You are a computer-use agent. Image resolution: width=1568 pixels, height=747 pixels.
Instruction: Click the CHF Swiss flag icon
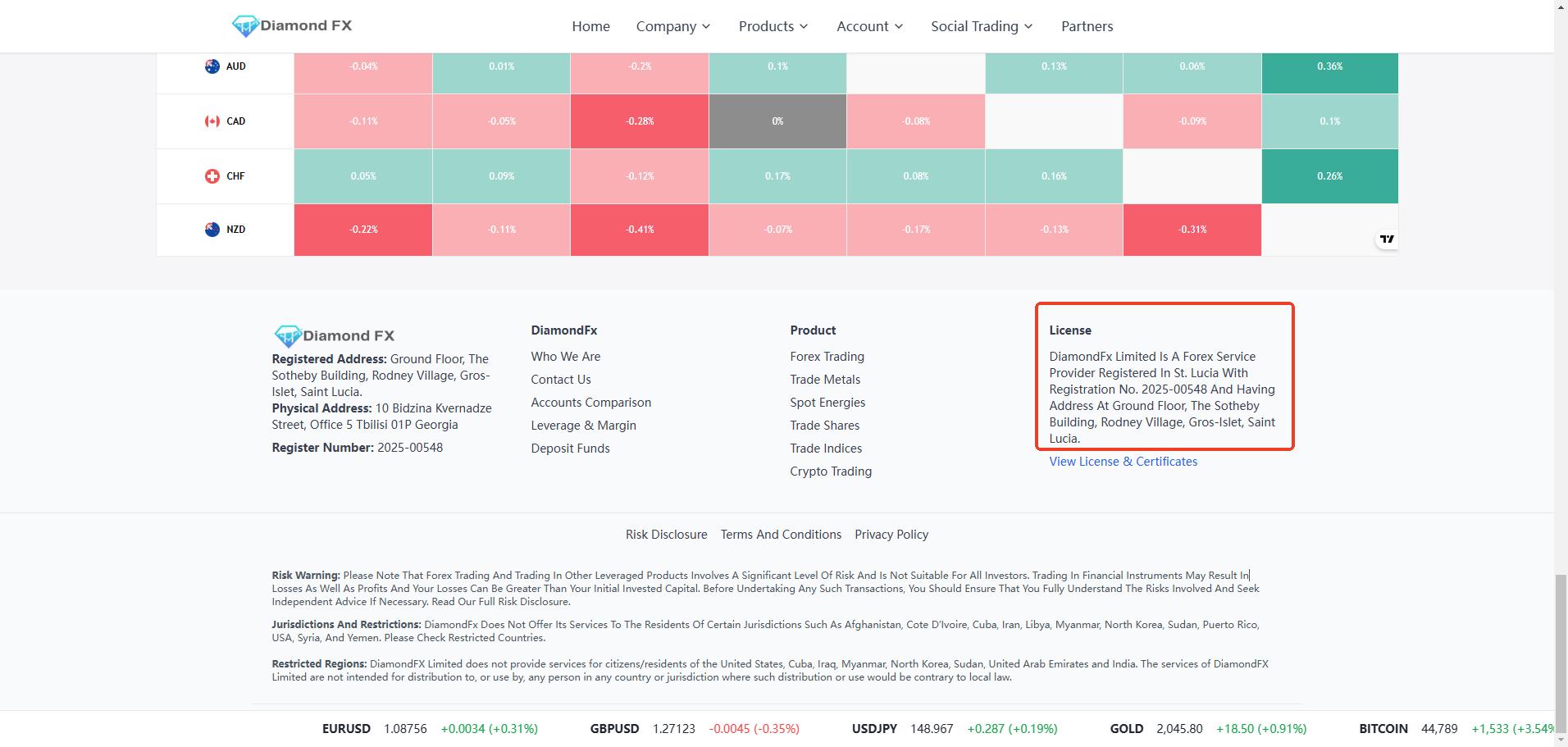[x=212, y=176]
